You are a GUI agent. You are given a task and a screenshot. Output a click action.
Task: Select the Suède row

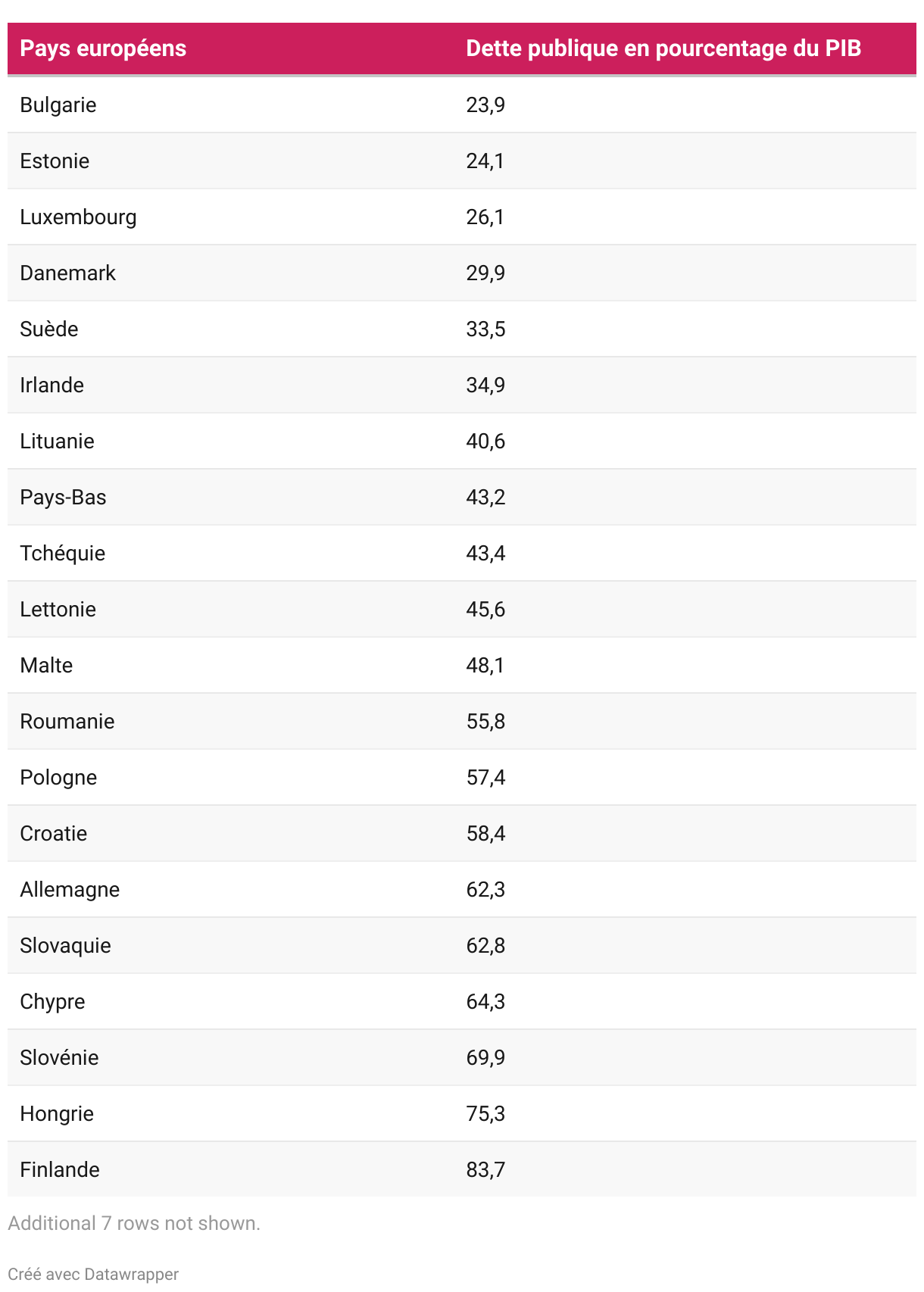(x=462, y=329)
